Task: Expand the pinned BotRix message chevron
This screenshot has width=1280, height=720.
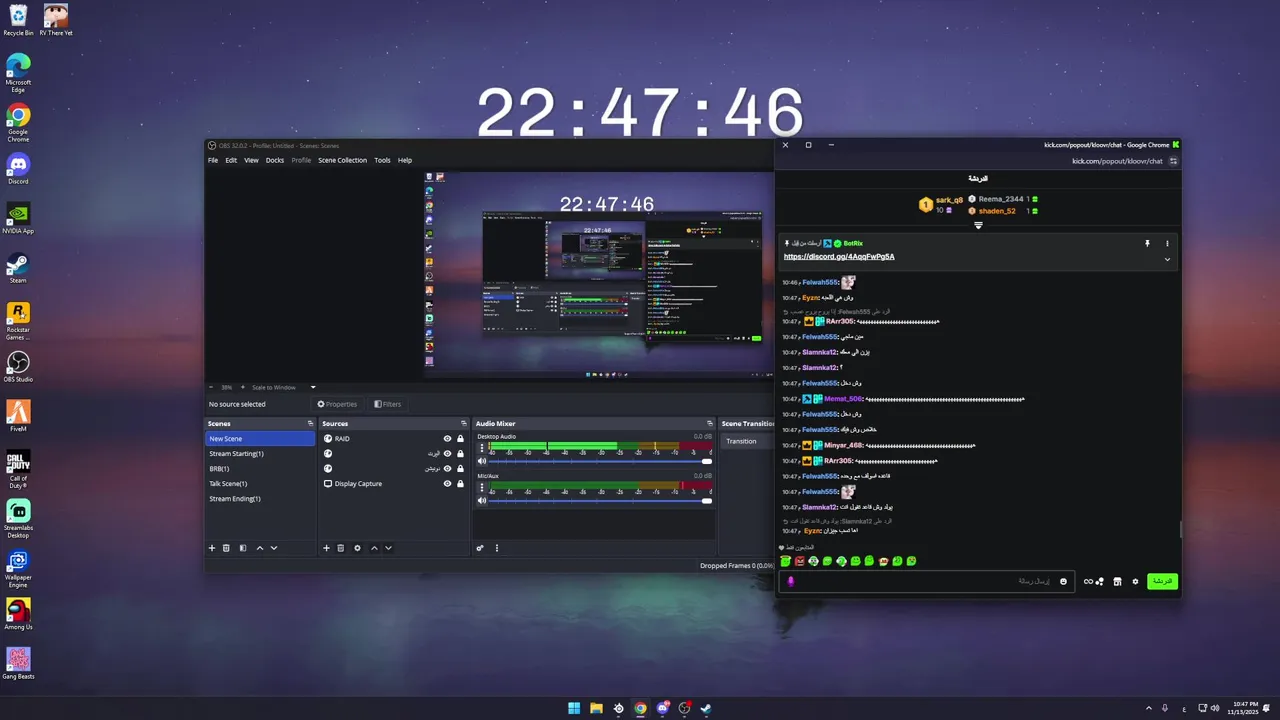Action: point(1167,259)
